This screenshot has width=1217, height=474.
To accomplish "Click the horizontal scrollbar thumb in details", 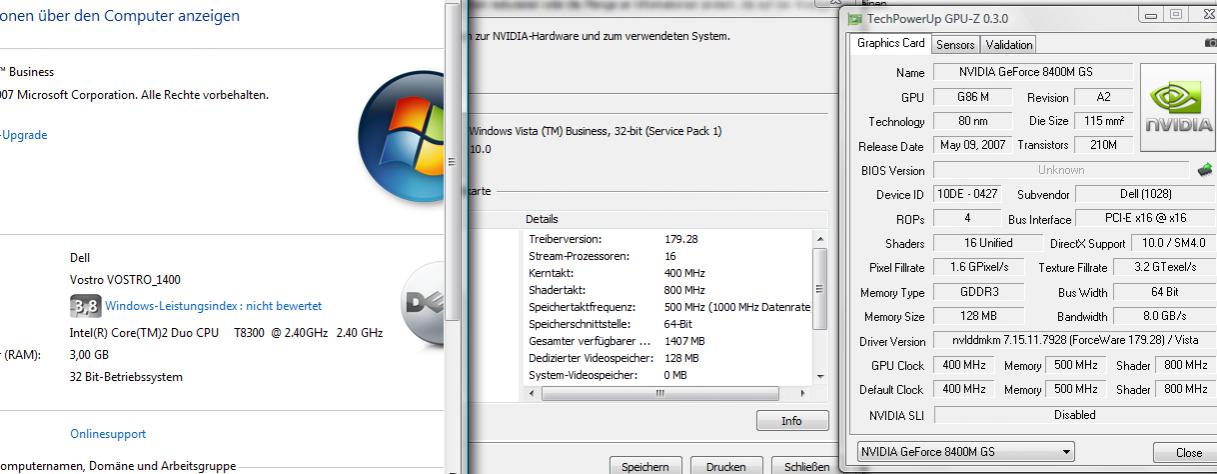I will (660, 393).
